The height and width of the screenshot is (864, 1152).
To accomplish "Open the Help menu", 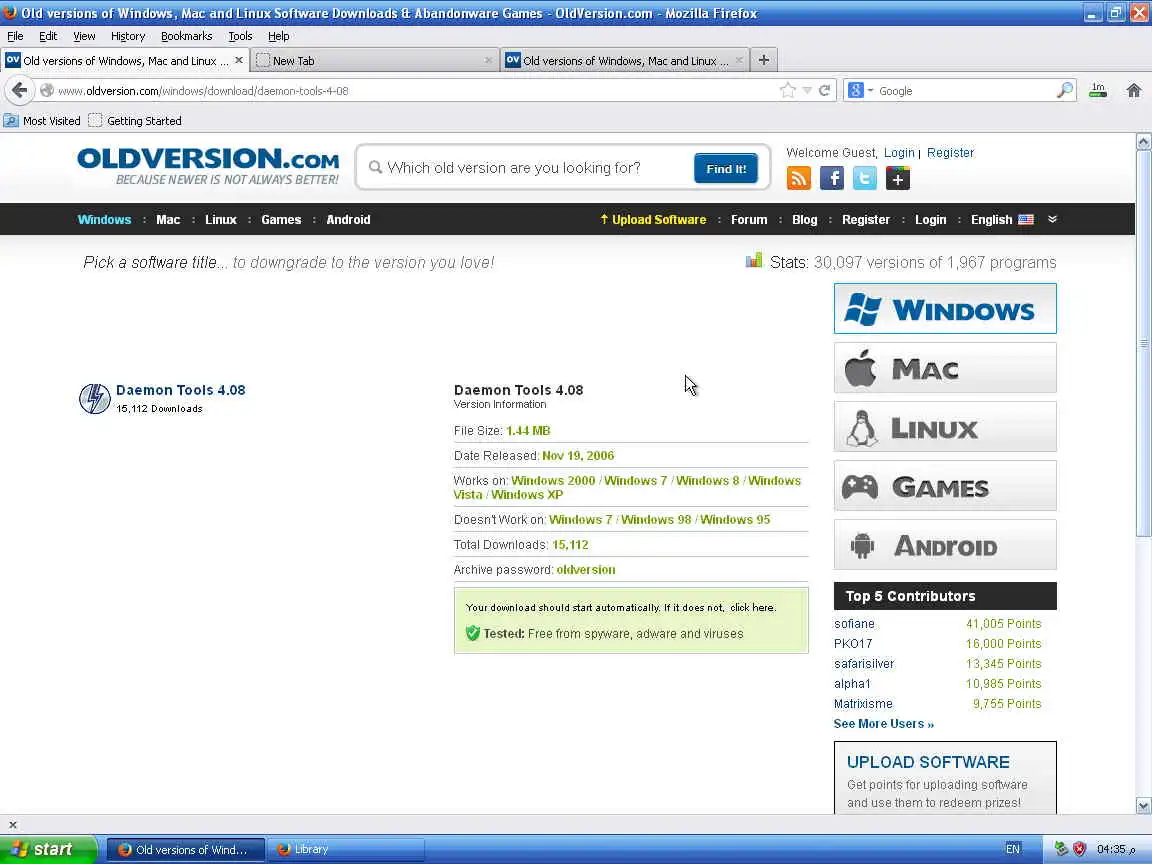I will pyautogui.click(x=278, y=36).
